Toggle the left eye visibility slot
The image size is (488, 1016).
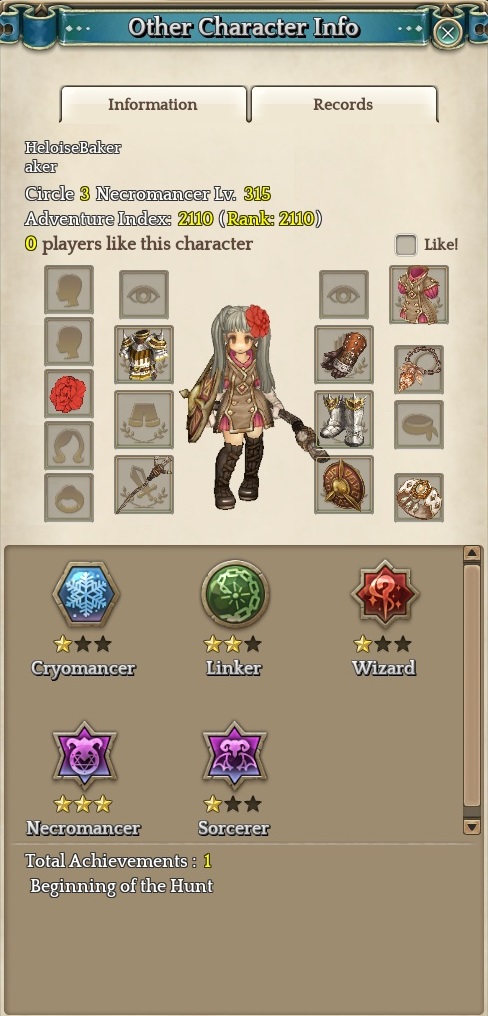144,295
